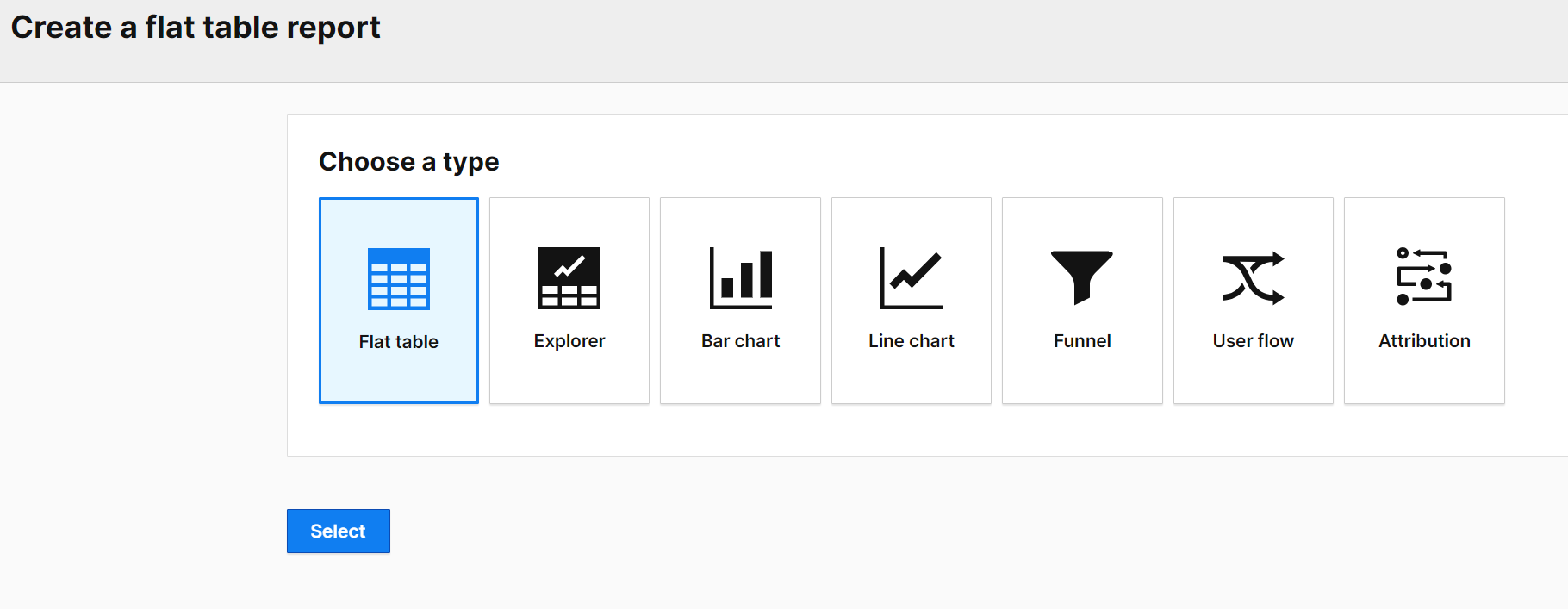Viewport: 1568px width, 609px height.
Task: Click the Funnel label text
Action: (x=1082, y=340)
